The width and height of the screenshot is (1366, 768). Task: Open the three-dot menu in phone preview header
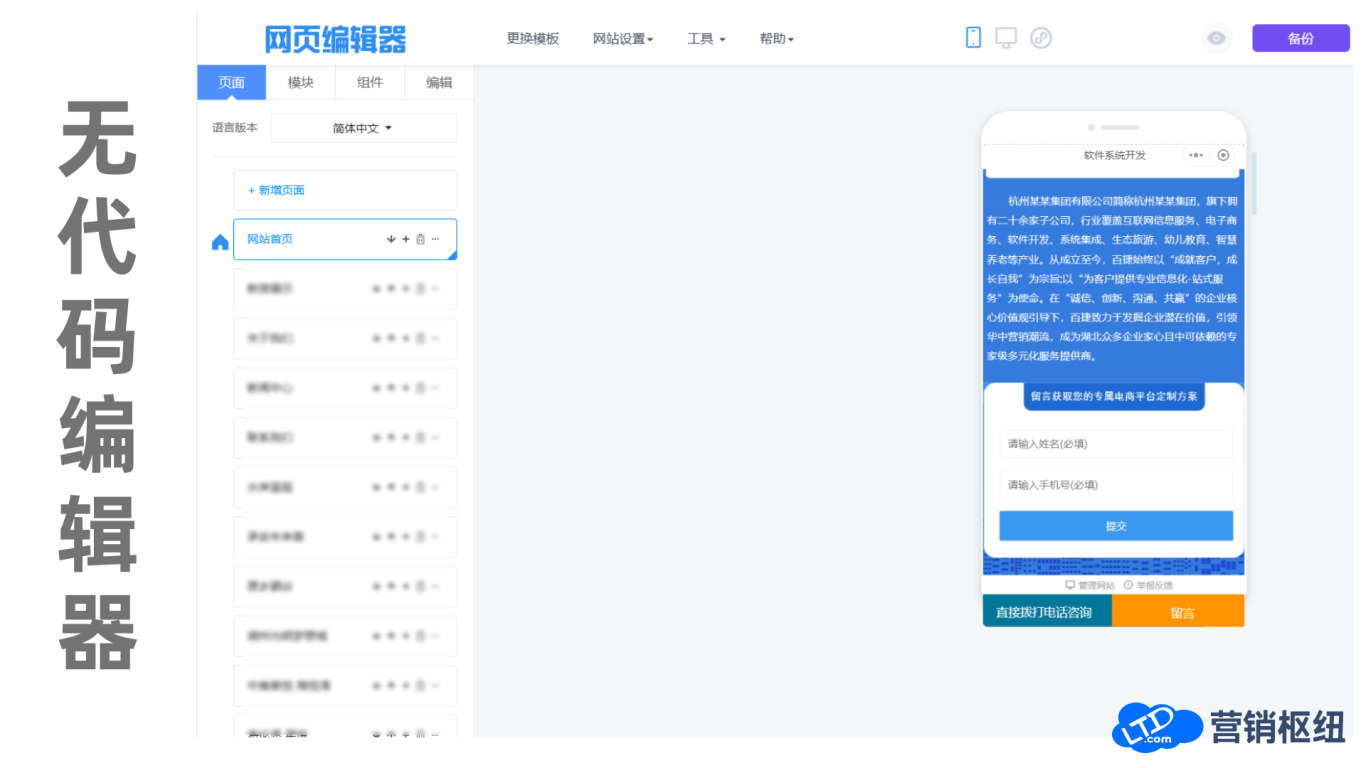tap(1196, 155)
